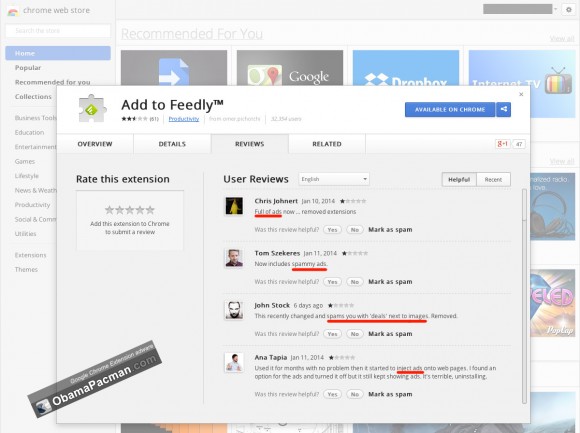Click the Google +1 button

pyautogui.click(x=503, y=144)
